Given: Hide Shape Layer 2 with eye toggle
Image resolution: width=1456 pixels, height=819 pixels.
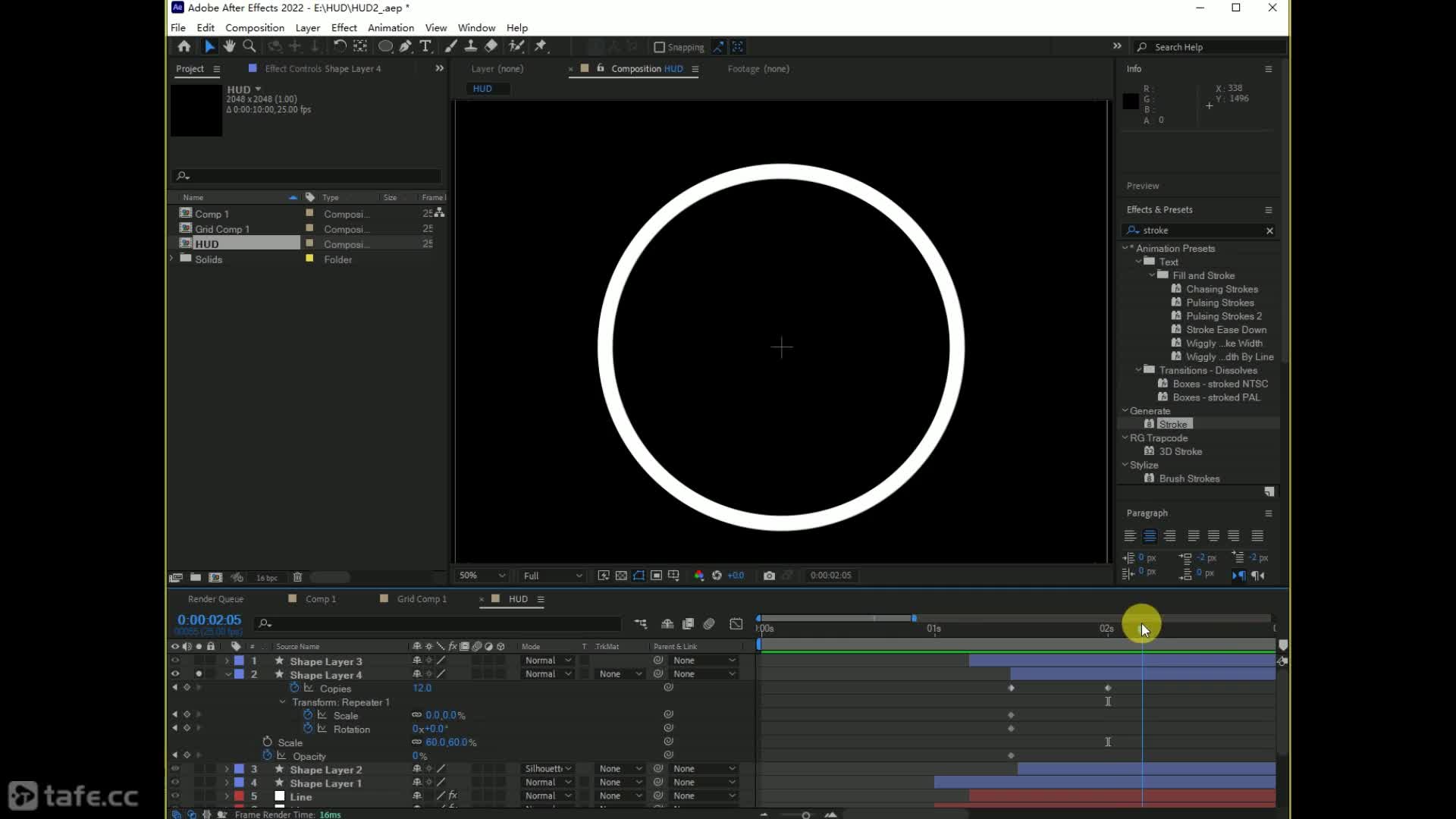Looking at the screenshot, I should 175,769.
